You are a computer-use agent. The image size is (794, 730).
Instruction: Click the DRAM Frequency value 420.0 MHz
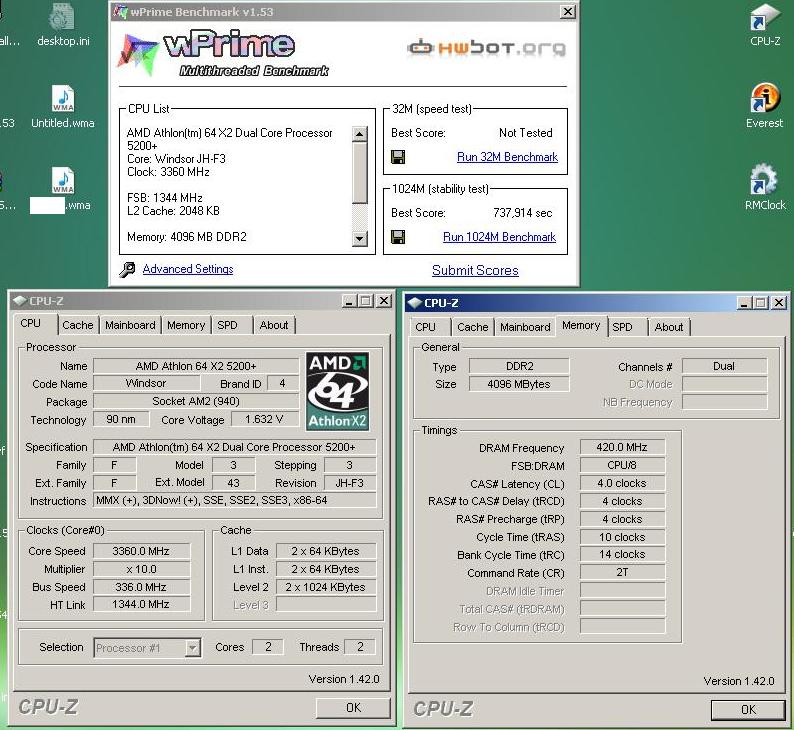tap(622, 448)
